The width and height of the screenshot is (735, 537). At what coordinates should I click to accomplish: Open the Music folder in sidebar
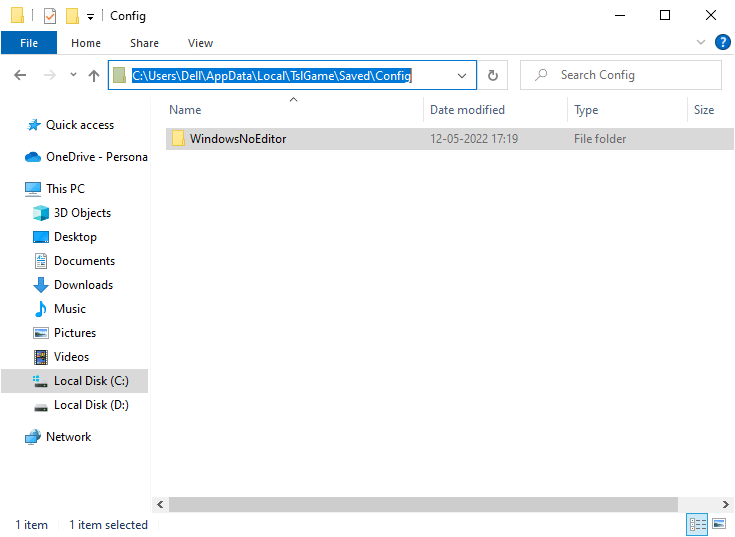60,309
